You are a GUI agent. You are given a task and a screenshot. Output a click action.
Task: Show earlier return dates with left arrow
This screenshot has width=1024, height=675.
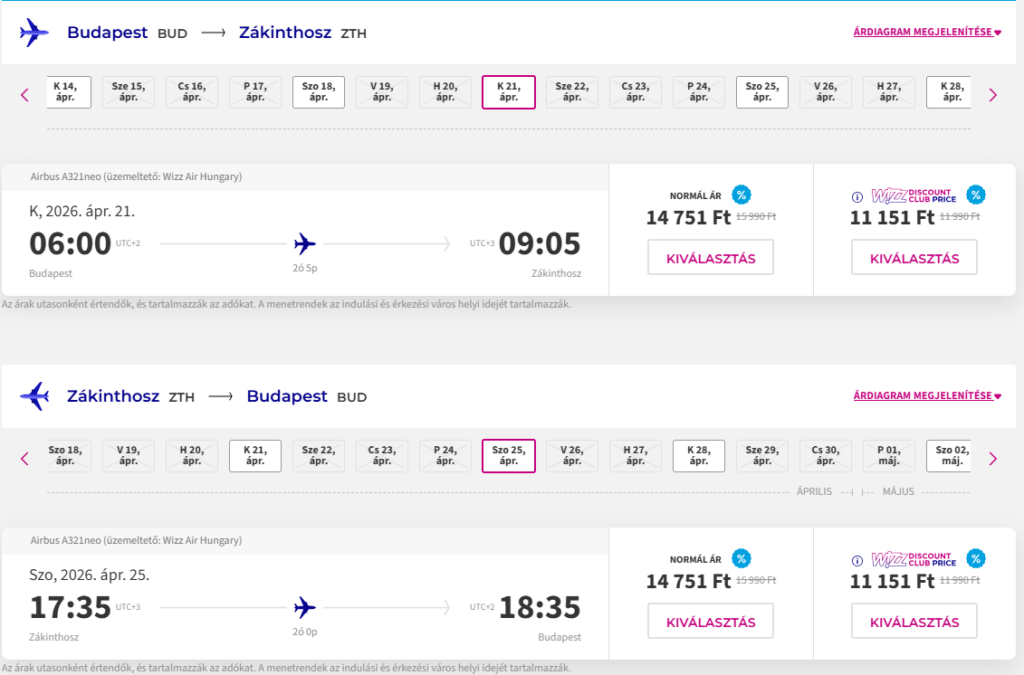click(x=25, y=459)
